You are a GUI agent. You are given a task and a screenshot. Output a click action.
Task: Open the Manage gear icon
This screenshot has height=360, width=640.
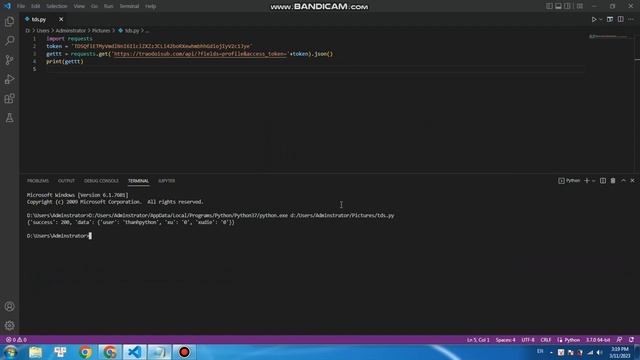[9, 325]
